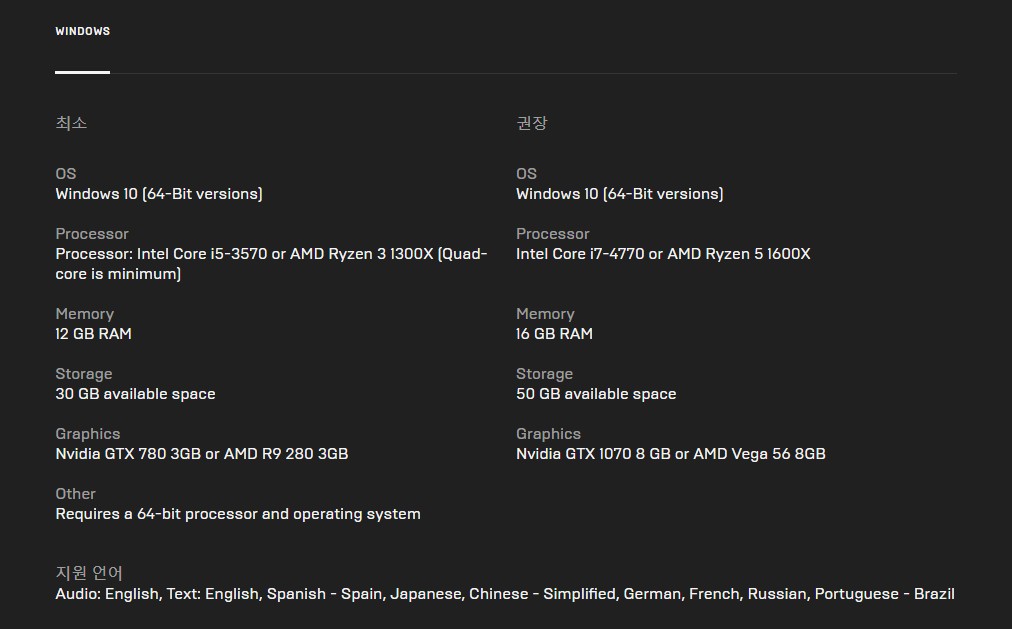Click the OS label under 최소
The height and width of the screenshot is (629, 1012).
pos(66,174)
